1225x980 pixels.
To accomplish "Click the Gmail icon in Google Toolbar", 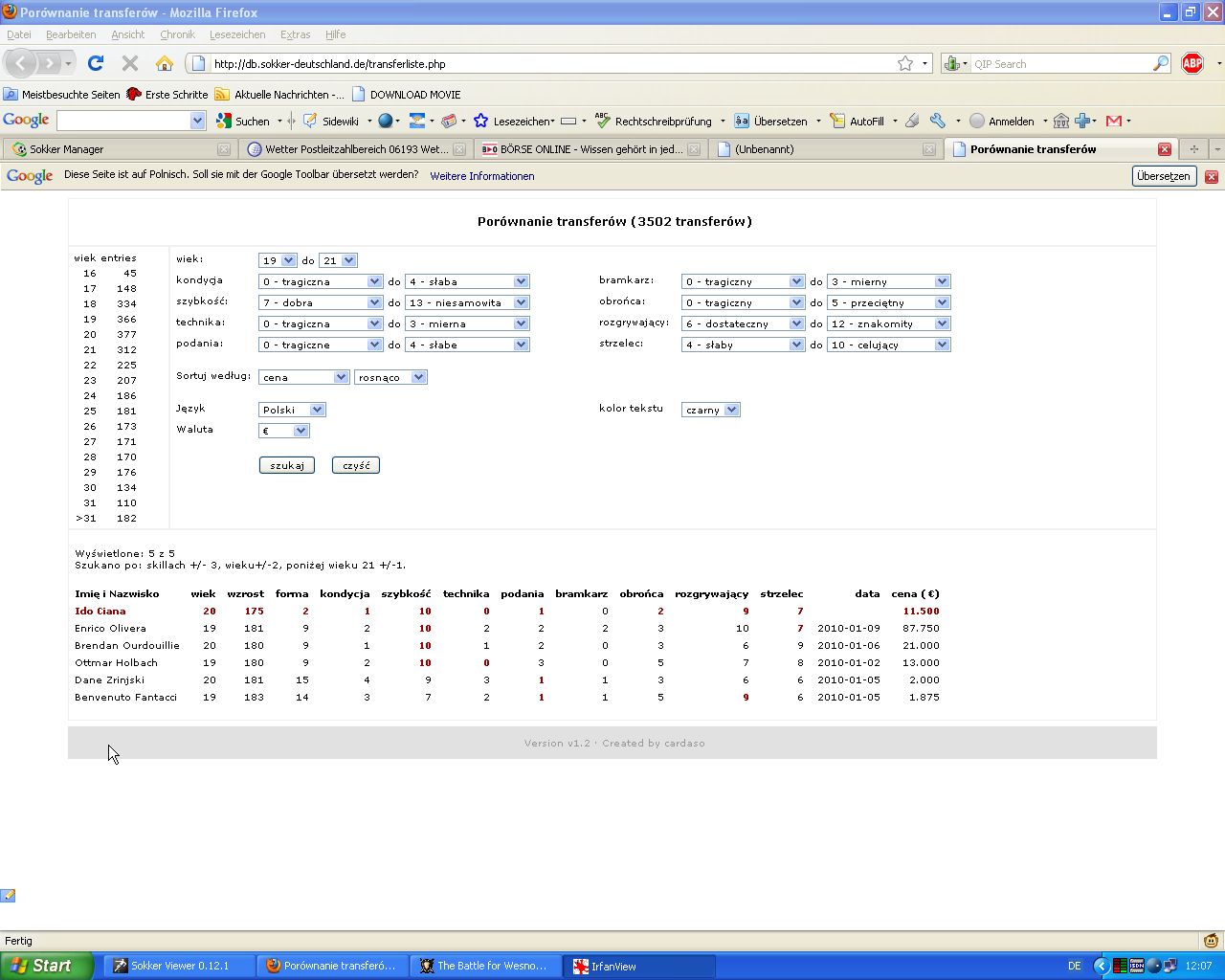I will (1113, 121).
